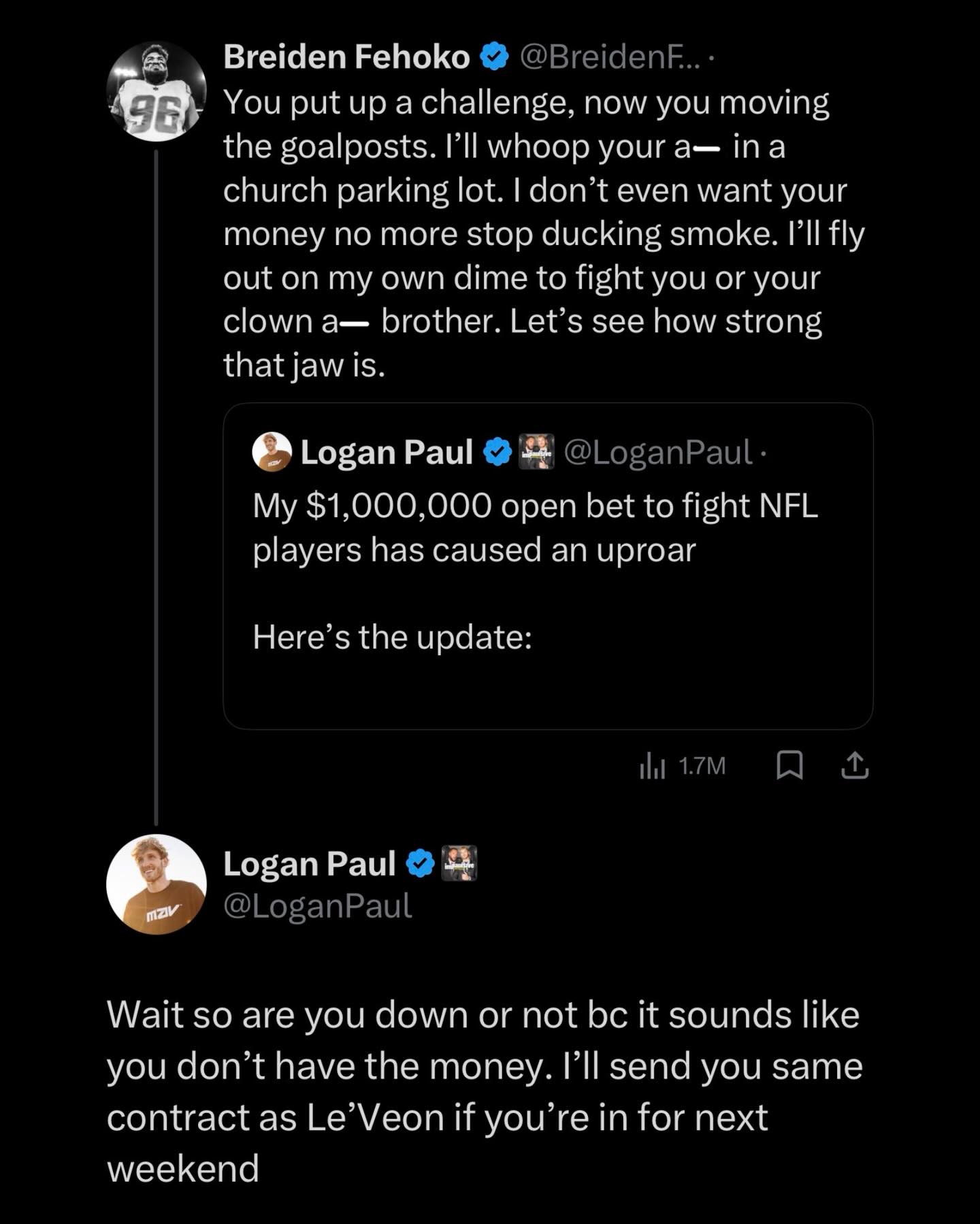Open Breiden Fehoko's profile picture
The image size is (980, 1224).
[157, 91]
